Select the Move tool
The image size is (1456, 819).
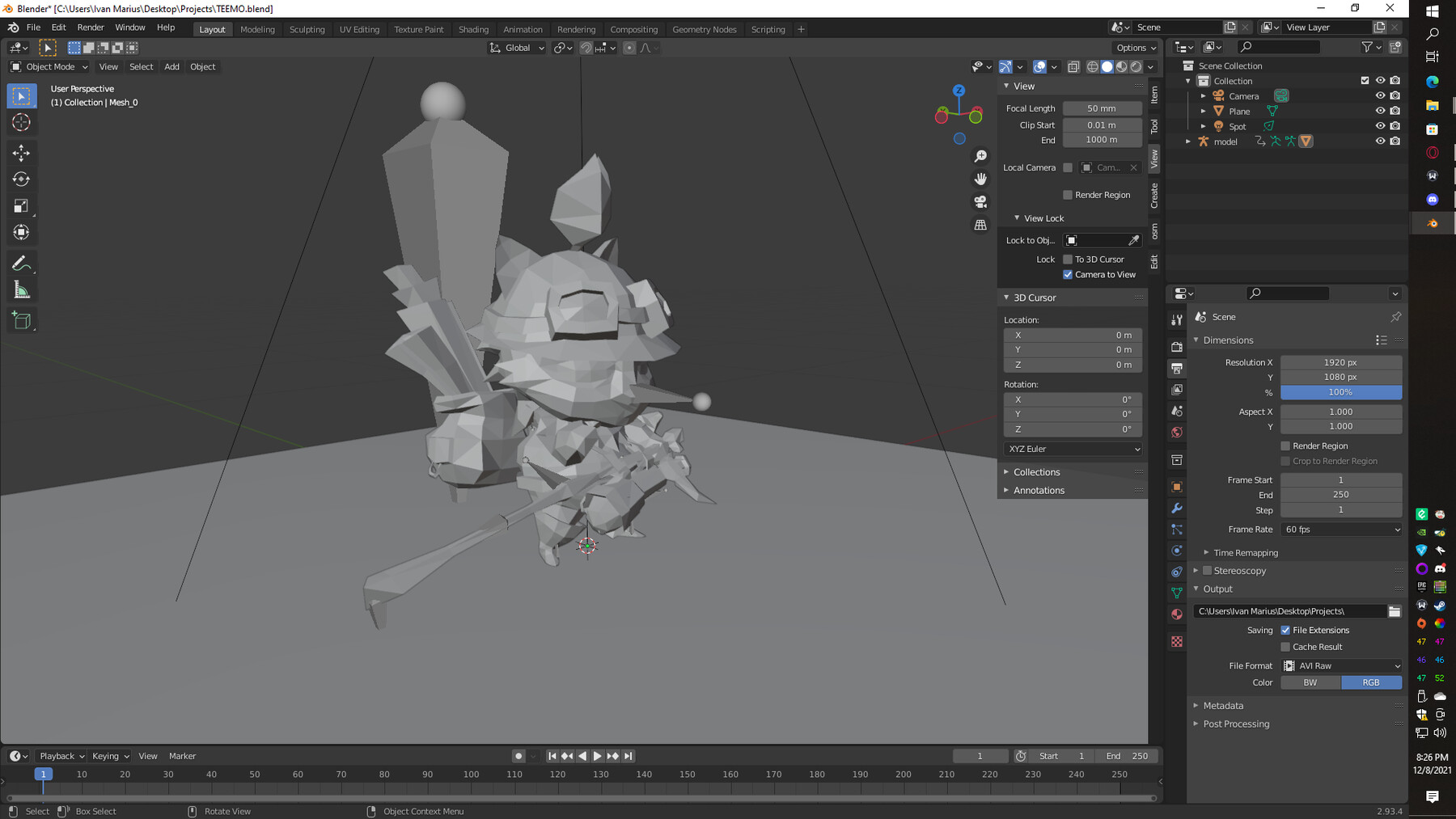tap(22, 152)
